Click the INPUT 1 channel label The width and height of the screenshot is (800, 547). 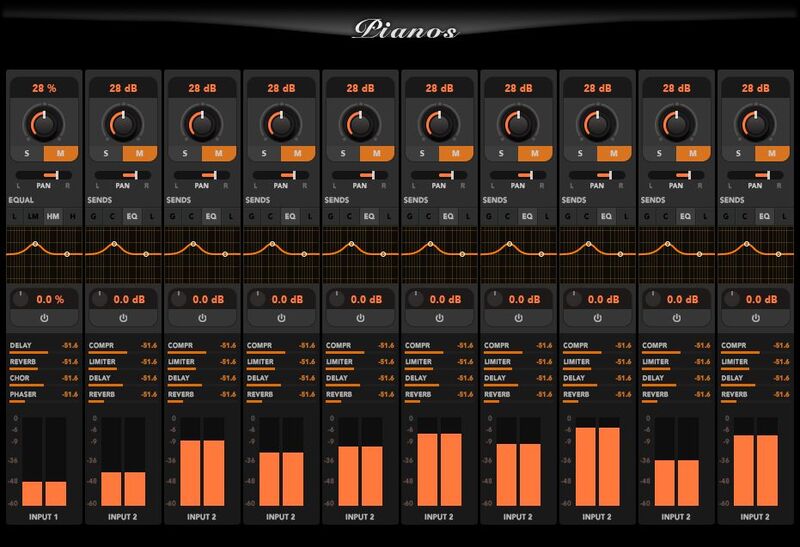click(x=43, y=517)
